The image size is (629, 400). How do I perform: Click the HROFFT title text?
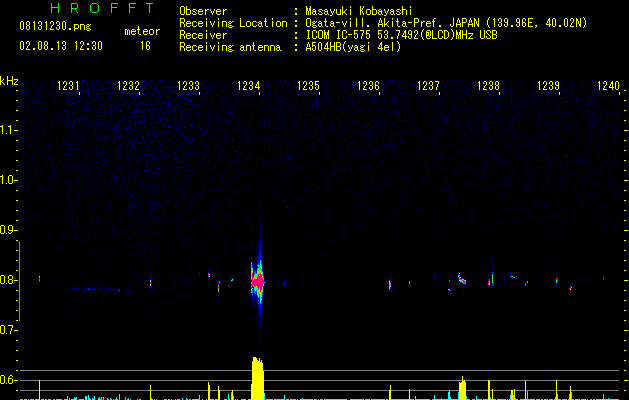pyautogui.click(x=103, y=8)
